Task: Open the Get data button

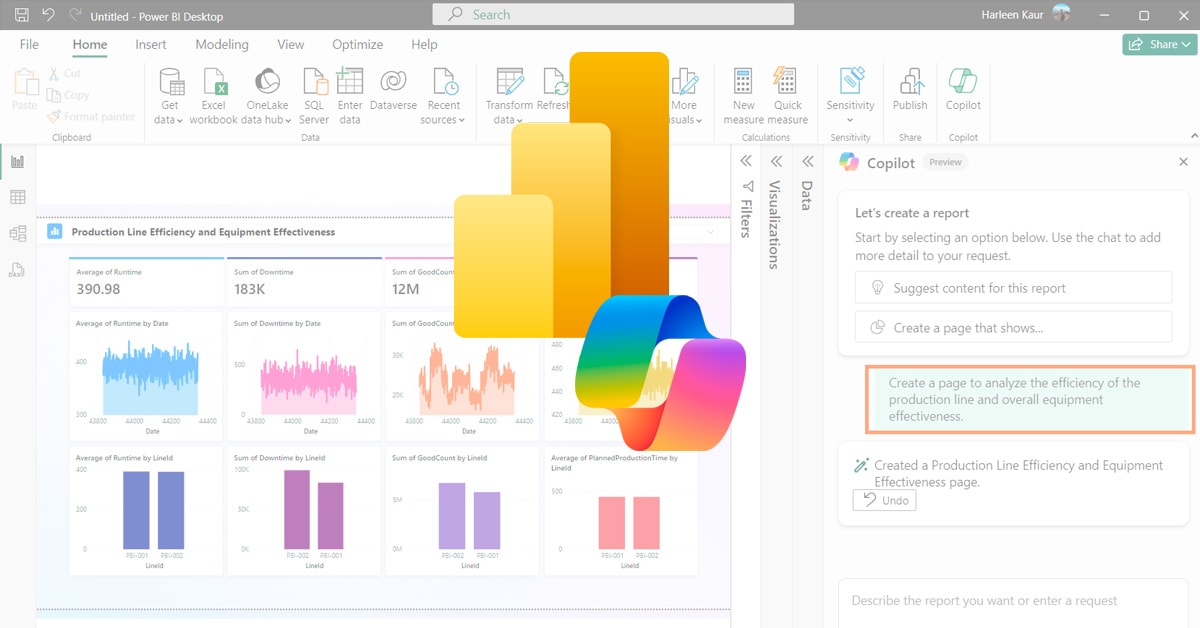Action: pos(170,96)
